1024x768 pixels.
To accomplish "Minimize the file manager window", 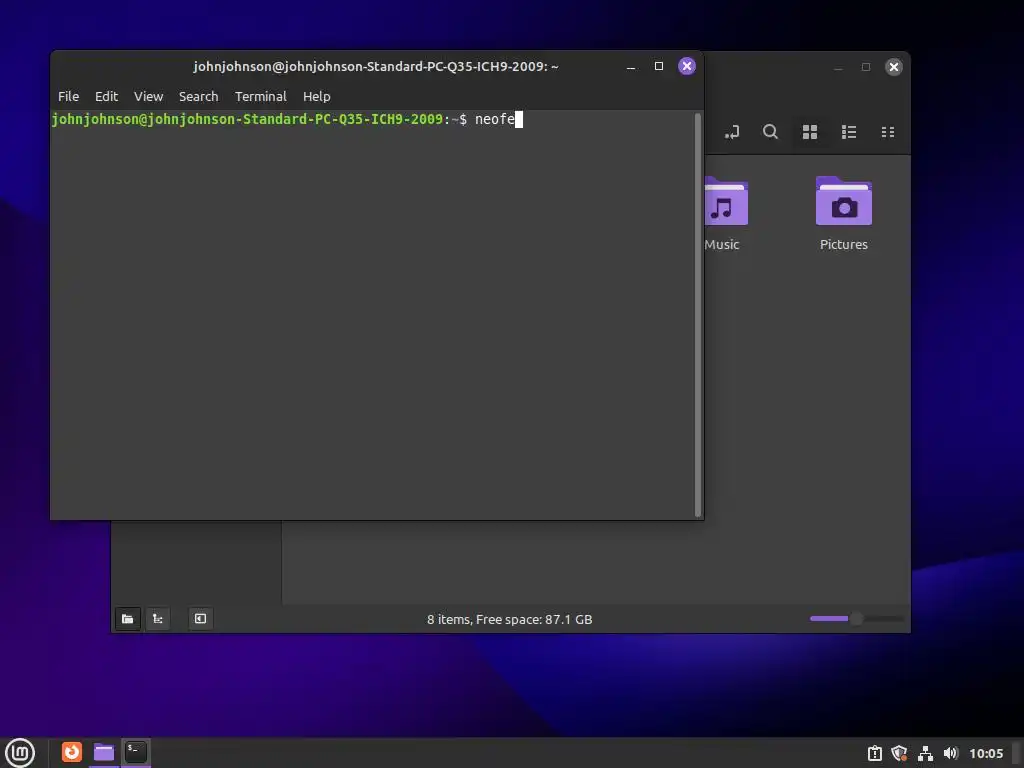I will click(x=838, y=67).
